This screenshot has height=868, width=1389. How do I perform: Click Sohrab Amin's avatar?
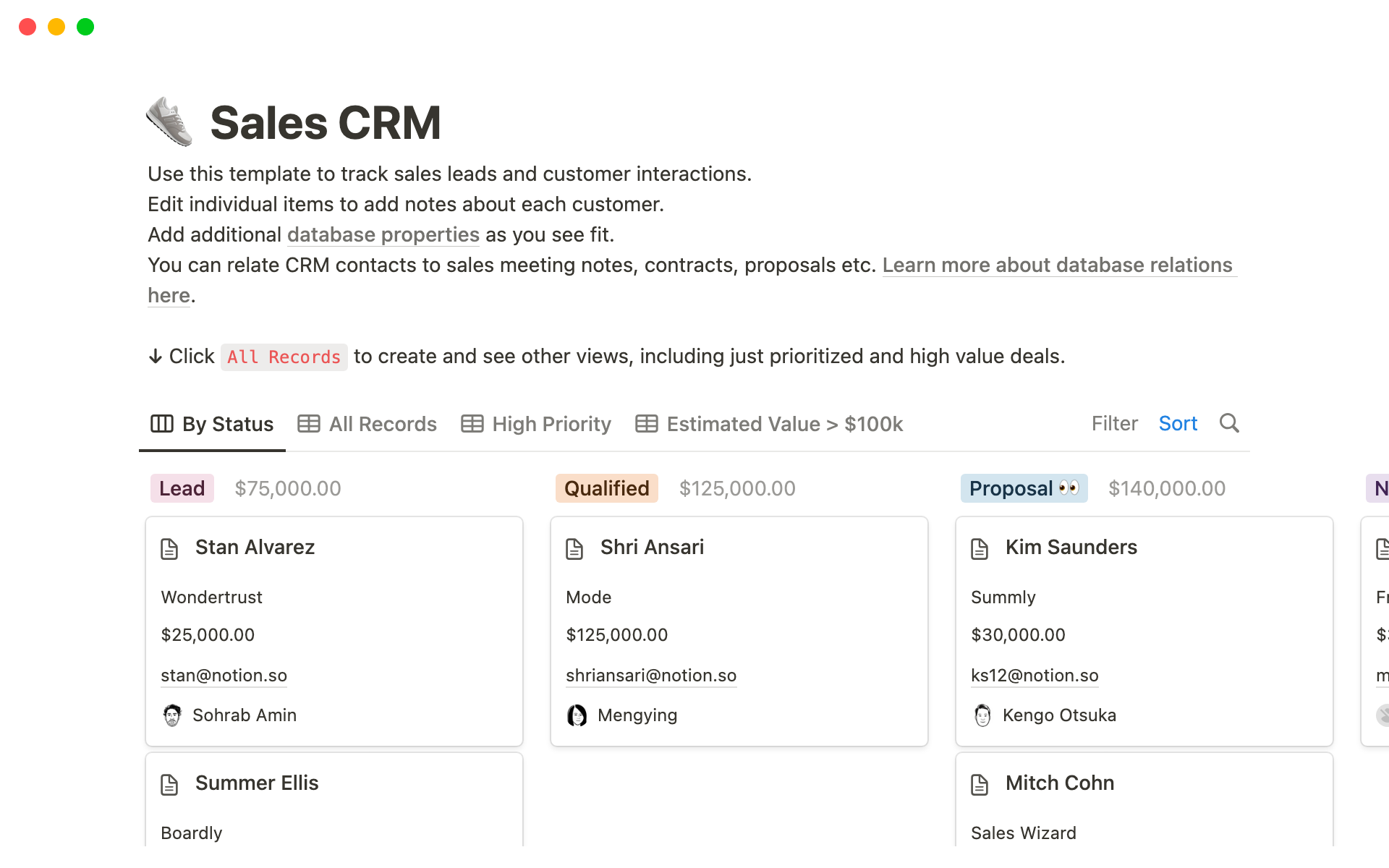[x=172, y=715]
